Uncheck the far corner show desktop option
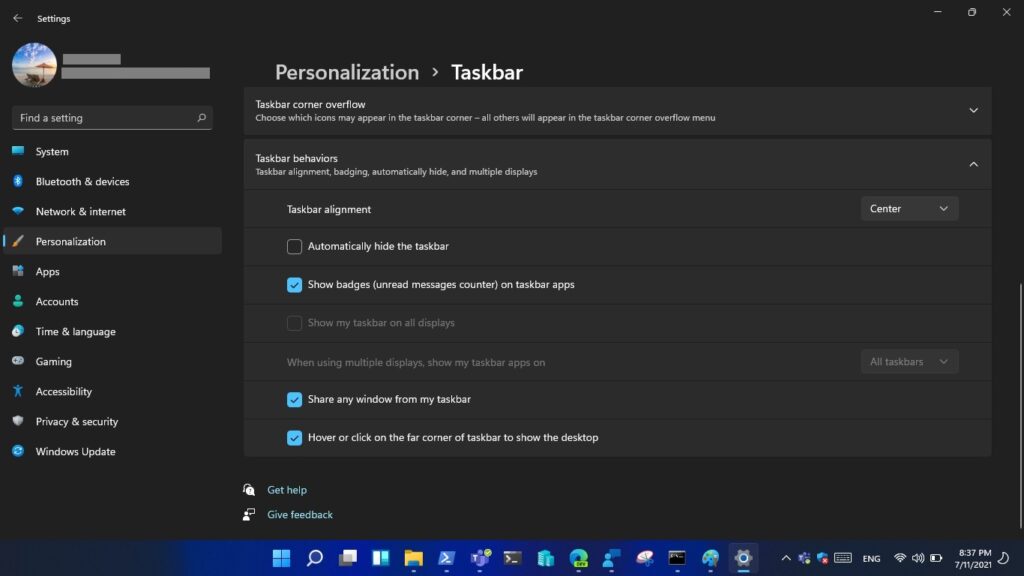 pyautogui.click(x=294, y=438)
